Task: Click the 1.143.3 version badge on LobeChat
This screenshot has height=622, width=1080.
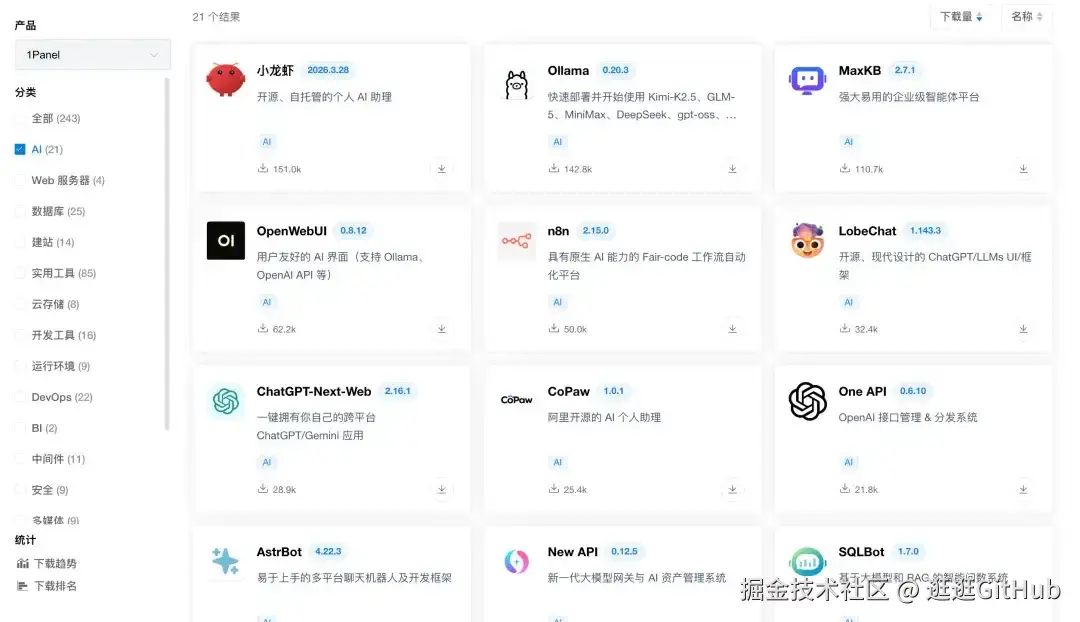Action: [925, 231]
